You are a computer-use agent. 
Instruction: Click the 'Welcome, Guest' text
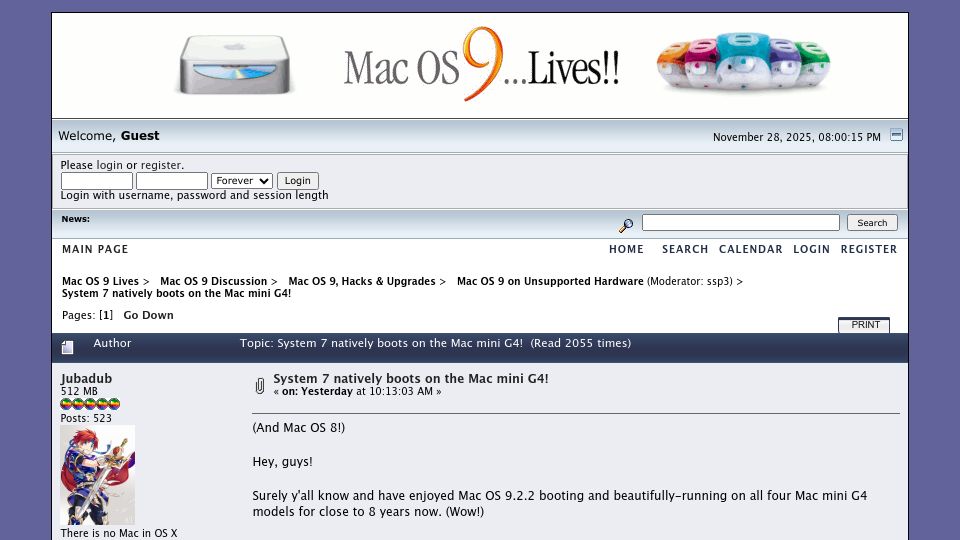point(108,136)
